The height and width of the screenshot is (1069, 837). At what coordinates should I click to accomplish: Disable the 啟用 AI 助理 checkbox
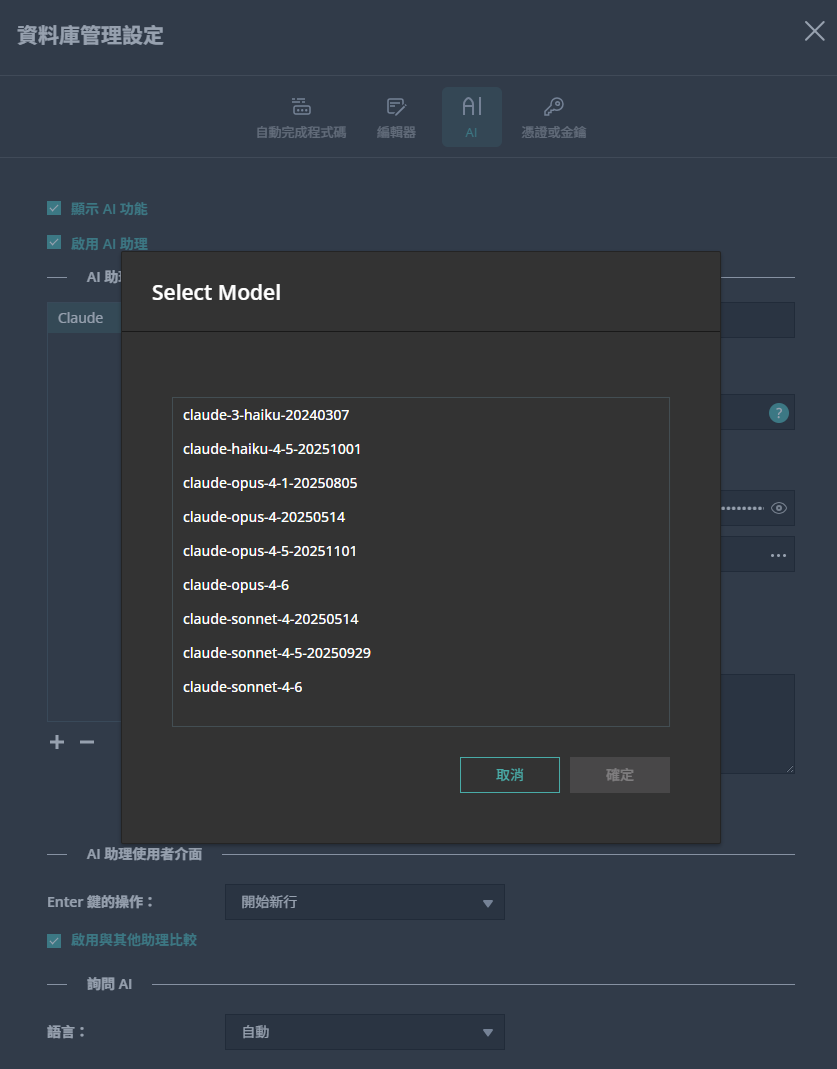pos(54,242)
